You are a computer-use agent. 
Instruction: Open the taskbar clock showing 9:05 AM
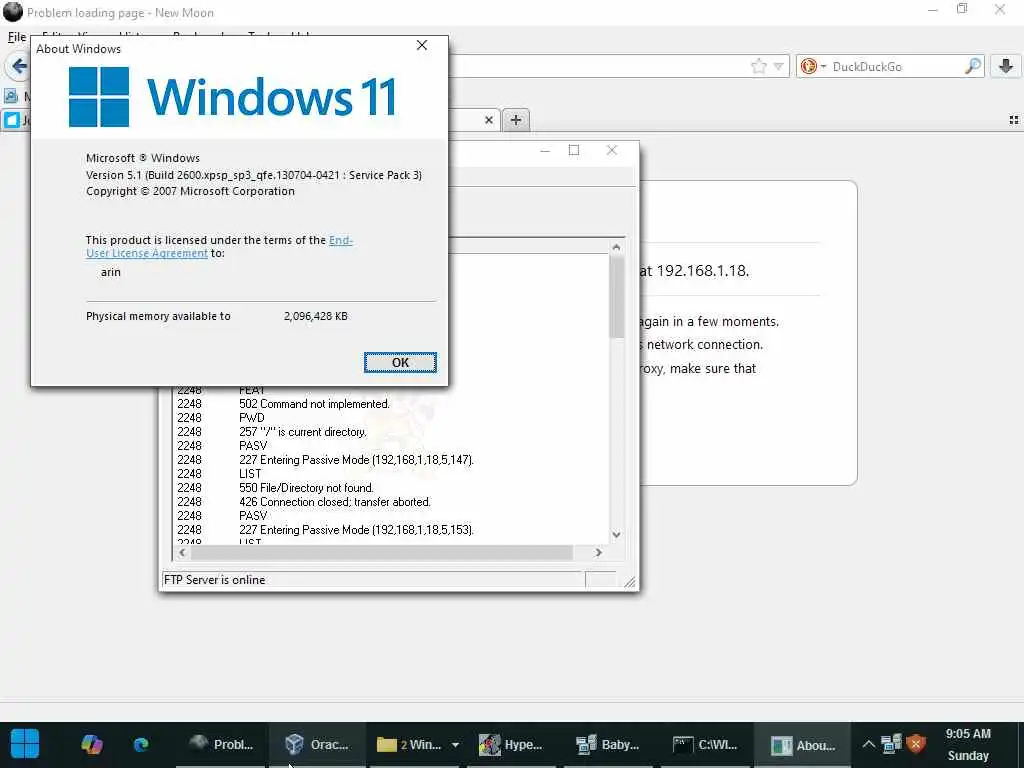coord(968,744)
